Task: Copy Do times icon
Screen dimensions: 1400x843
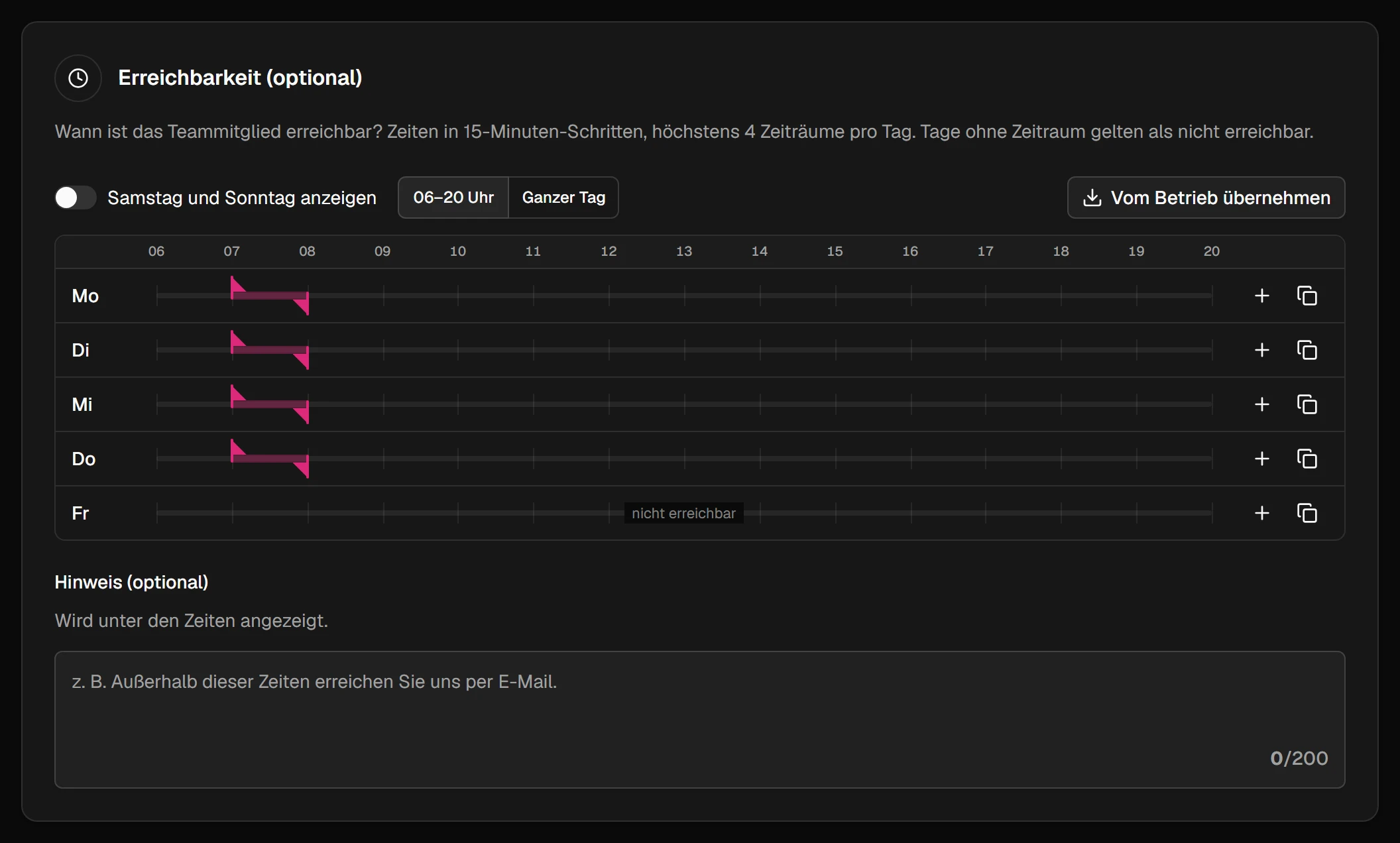Action: click(x=1307, y=459)
